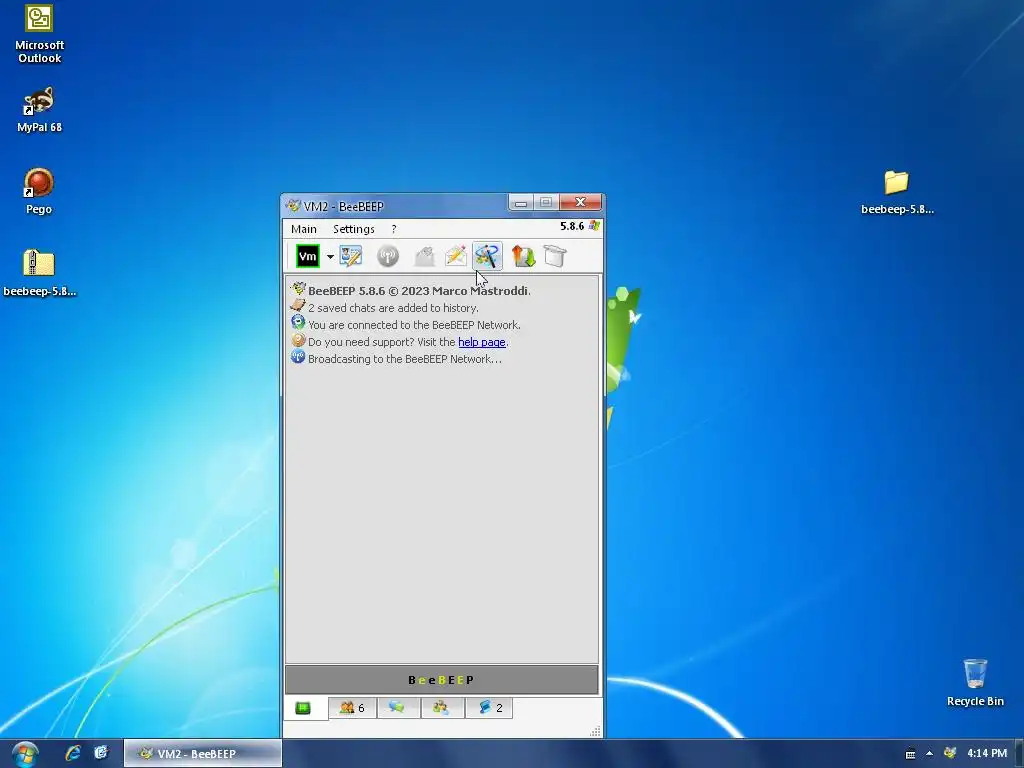Select beebeep-5.8 zip archive on desktop
1024x768 pixels.
point(39,273)
